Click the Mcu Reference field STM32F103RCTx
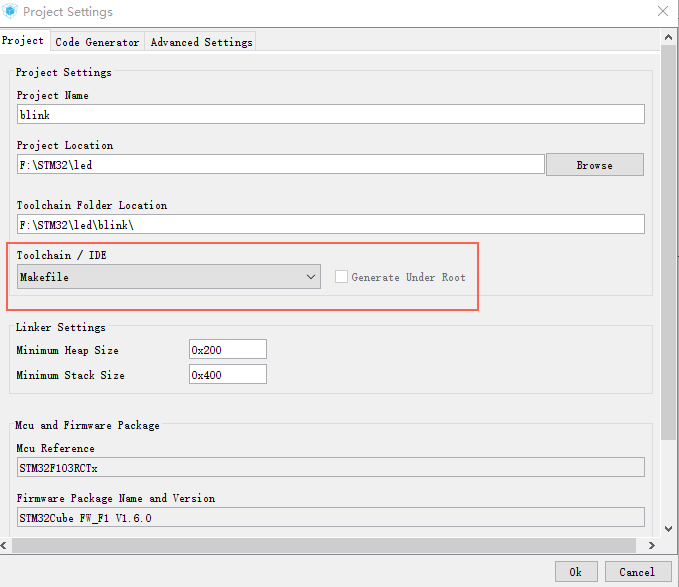 pyautogui.click(x=330, y=468)
